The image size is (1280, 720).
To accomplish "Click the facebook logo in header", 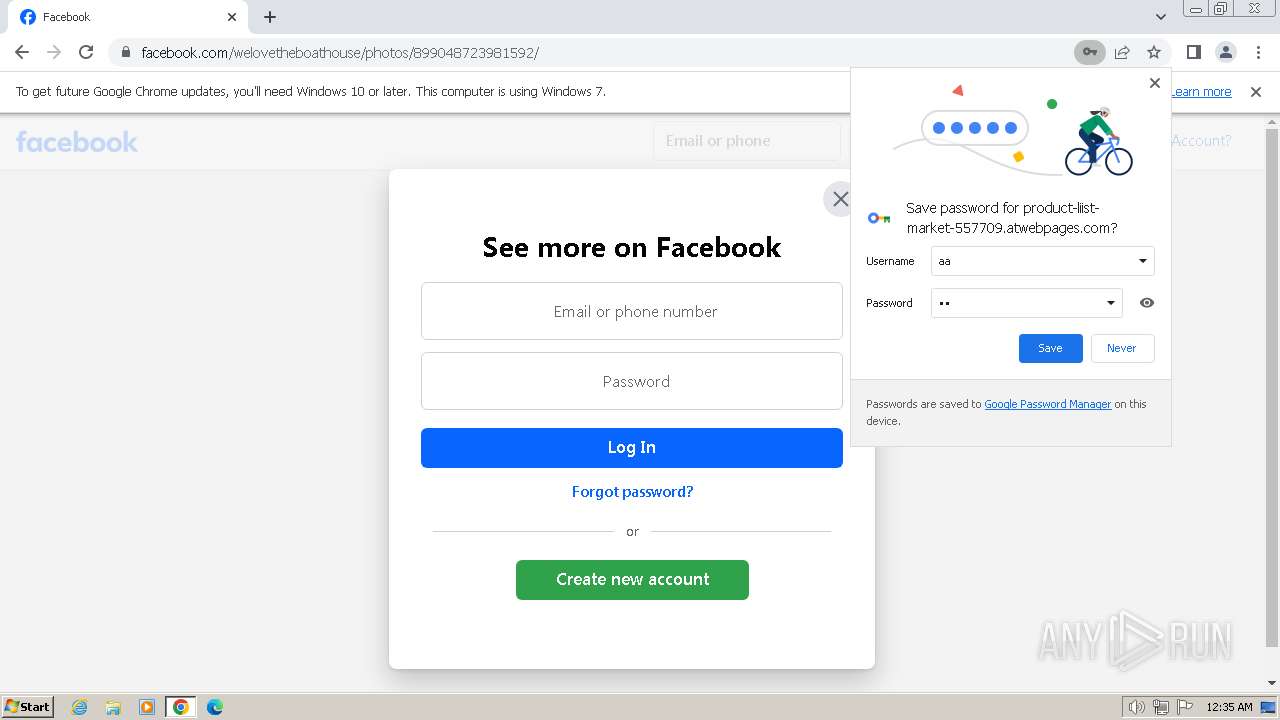I will [x=77, y=142].
